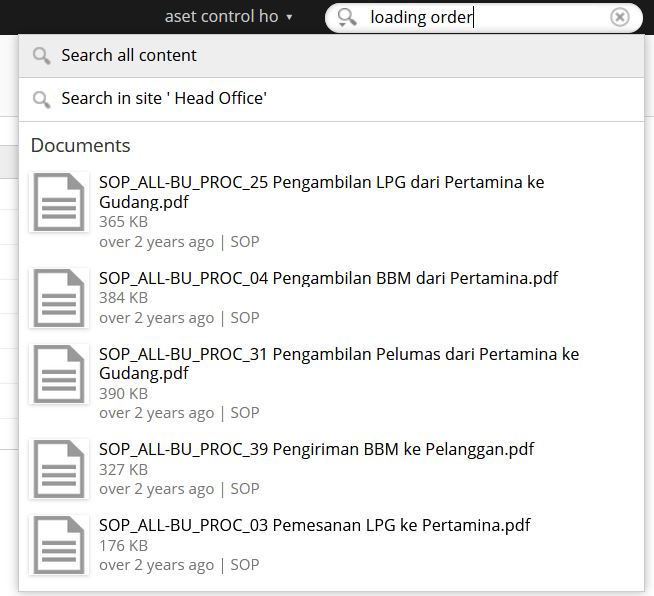Open the aset control ho dropdown
This screenshot has width=654, height=596.
pos(228,17)
